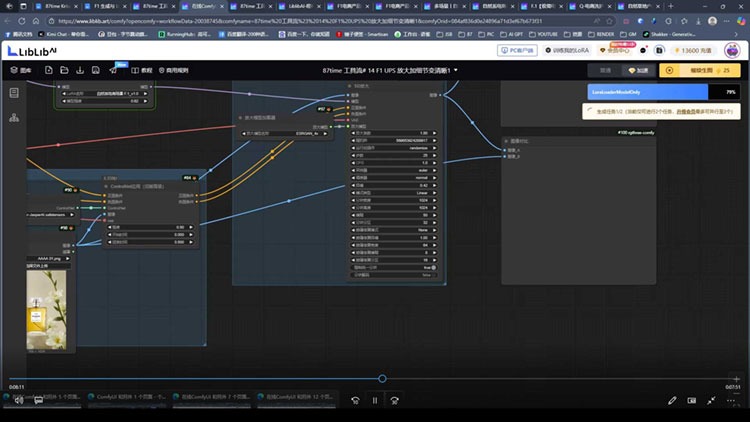Click the open folder icon in toolbar
Viewport: 750px width, 422px height.
tap(65, 71)
